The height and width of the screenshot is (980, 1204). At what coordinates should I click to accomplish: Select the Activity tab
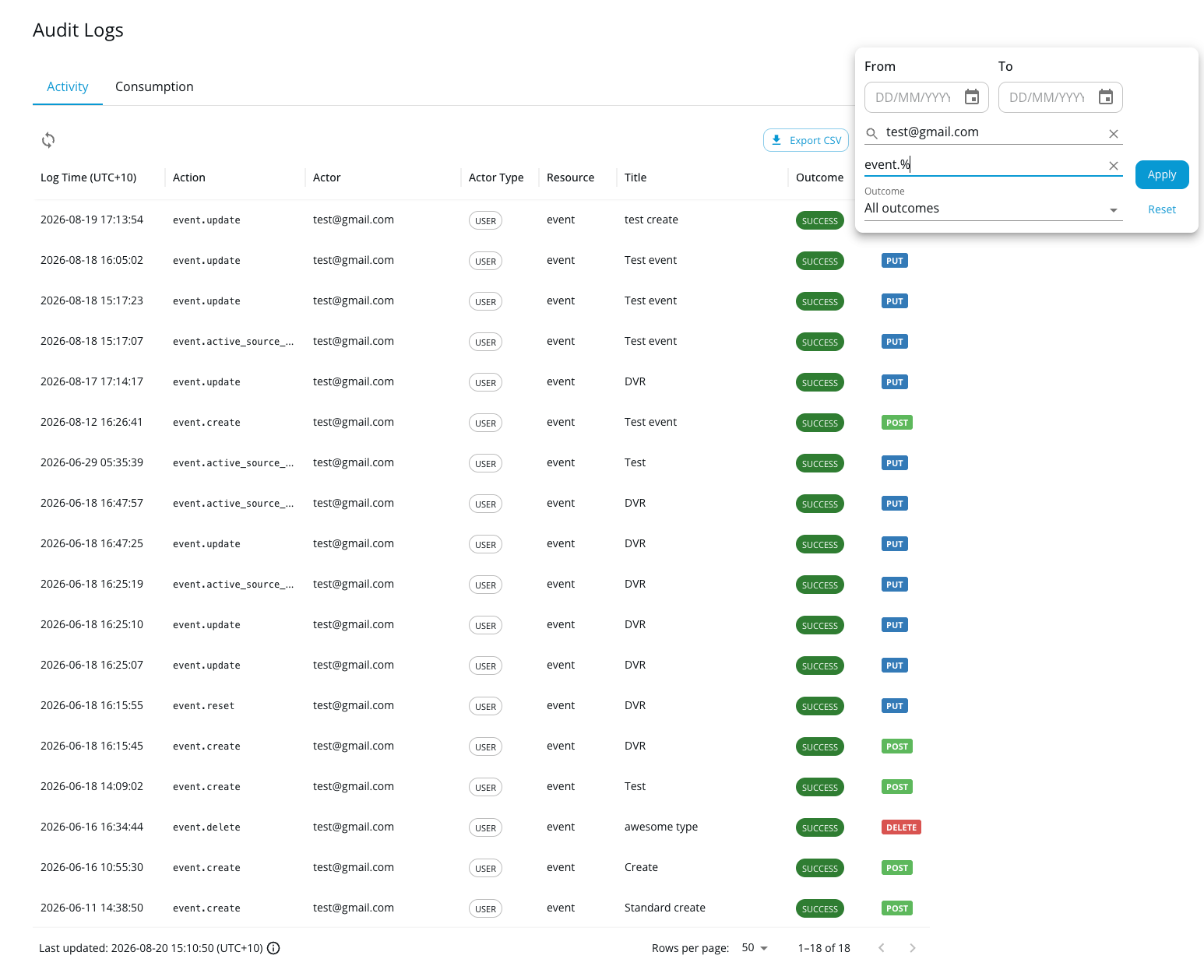tap(68, 86)
